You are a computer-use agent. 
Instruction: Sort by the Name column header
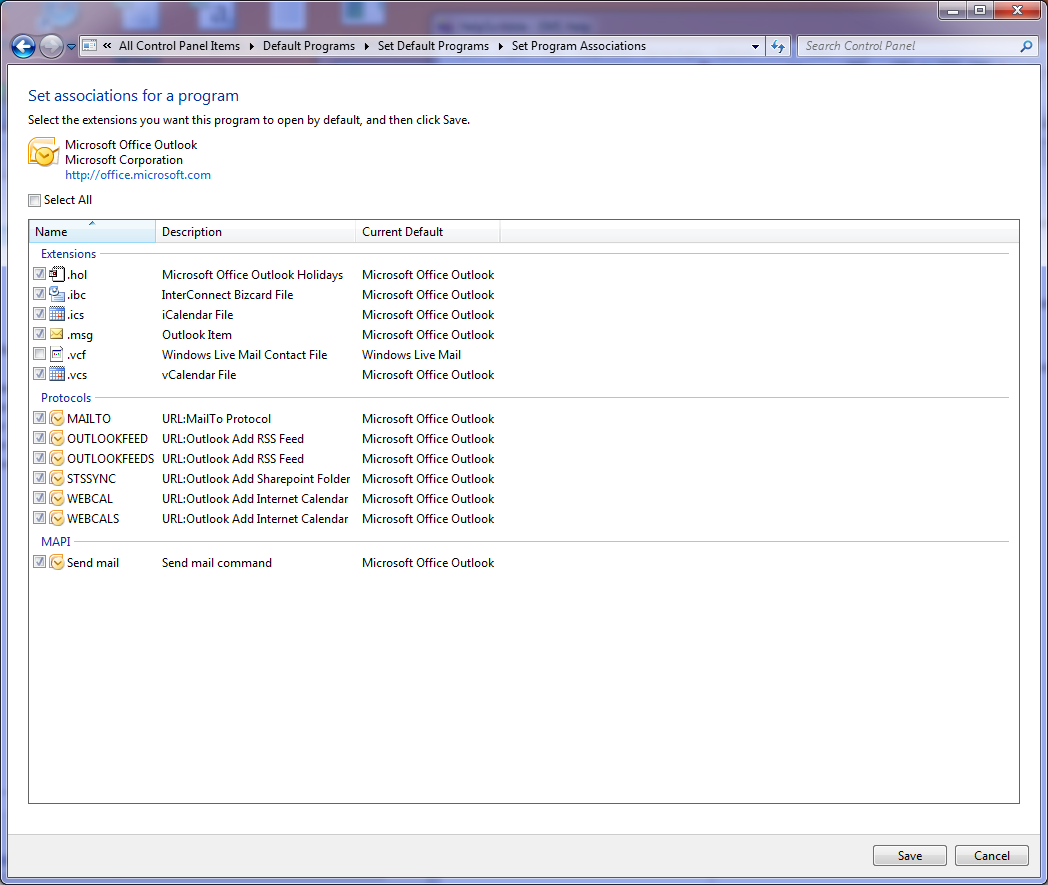(92, 231)
